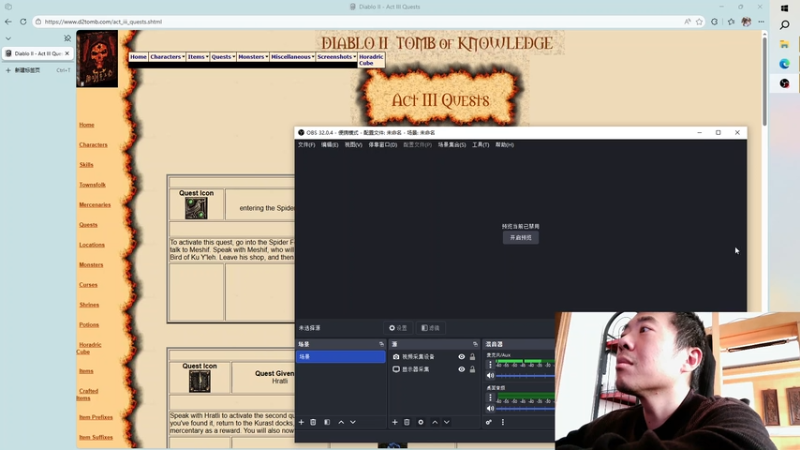Mute the 麦克风/Aux audio channel
This screenshot has height=450, width=800.
(x=490, y=376)
